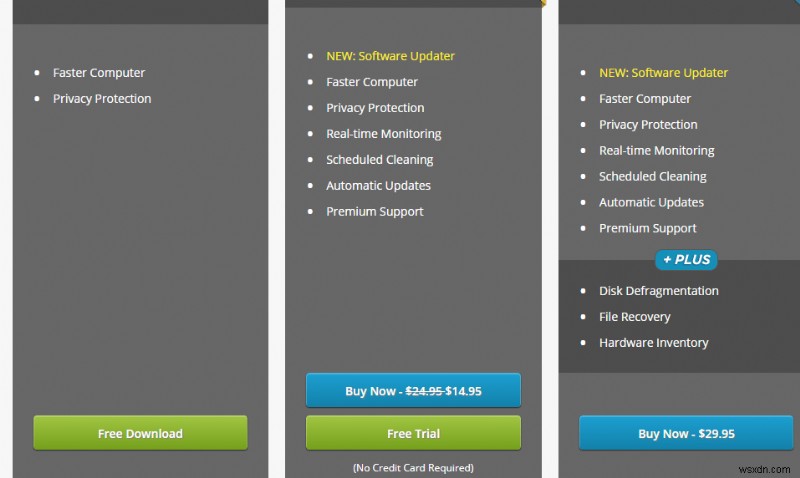Select NEW: Software Updater in right column
This screenshot has width=800, height=478.
[x=663, y=73]
